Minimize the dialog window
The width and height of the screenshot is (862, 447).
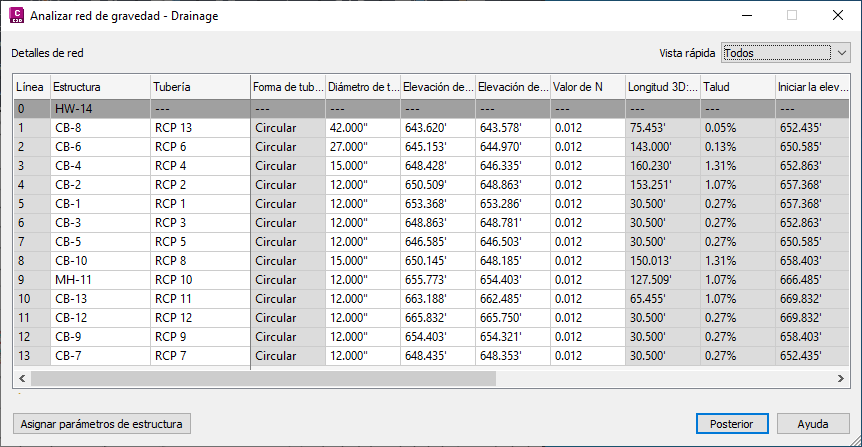coord(747,15)
